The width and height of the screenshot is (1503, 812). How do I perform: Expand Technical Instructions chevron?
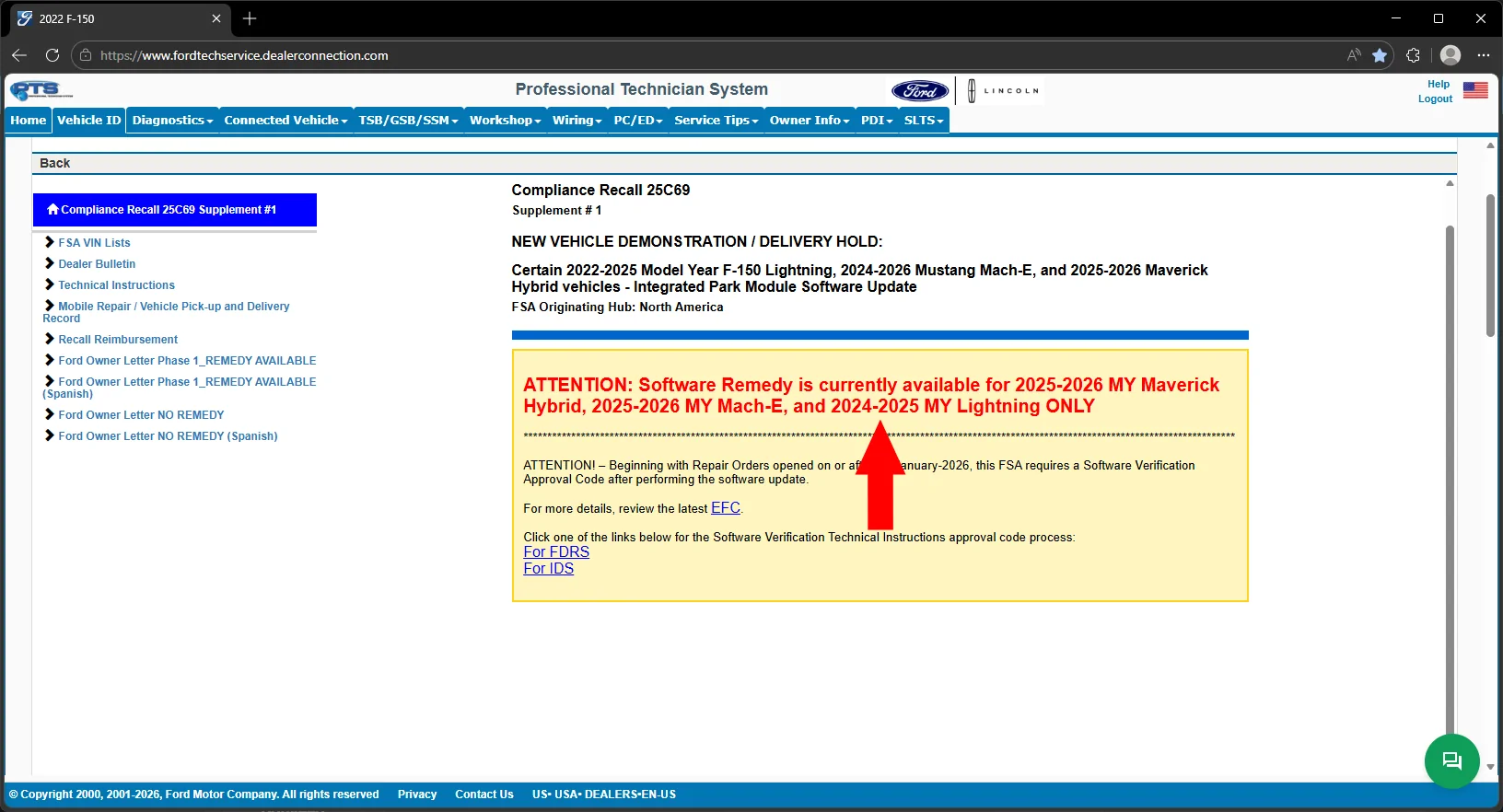tap(50, 284)
